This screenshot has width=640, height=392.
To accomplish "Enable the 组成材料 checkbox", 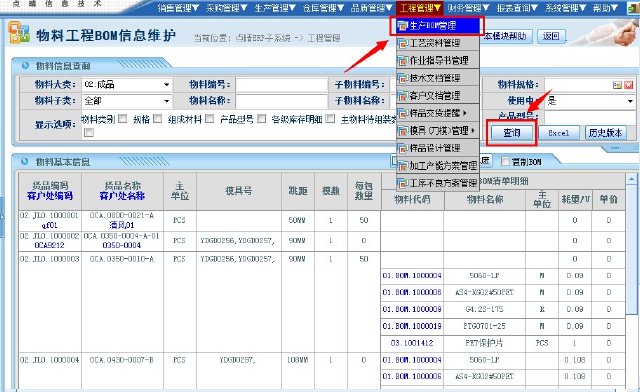I will coord(209,119).
